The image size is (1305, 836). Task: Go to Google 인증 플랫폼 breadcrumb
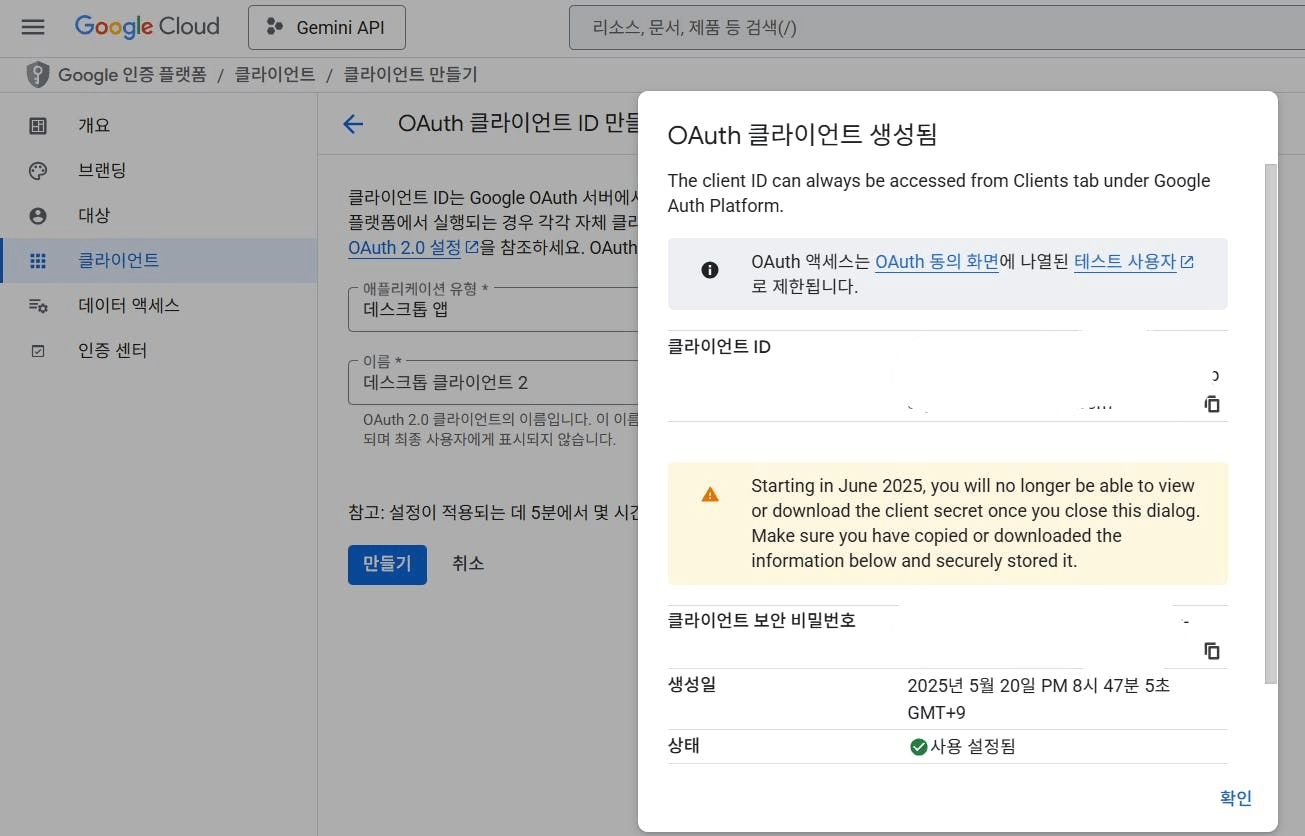132,74
